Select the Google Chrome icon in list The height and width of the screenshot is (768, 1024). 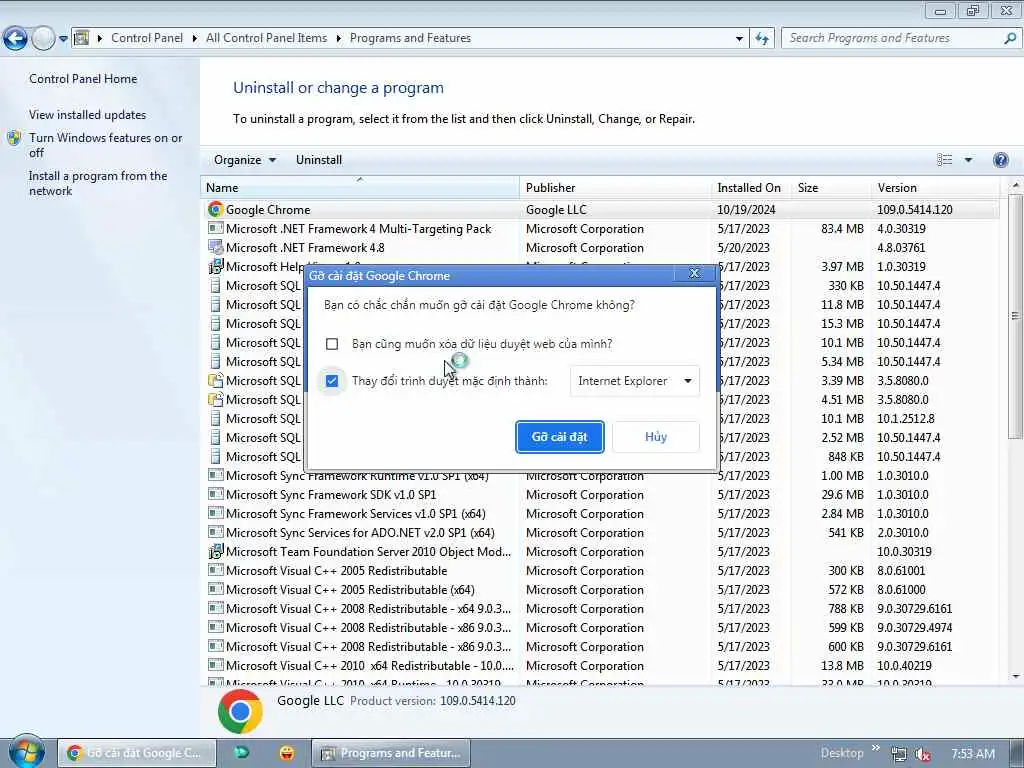click(215, 209)
